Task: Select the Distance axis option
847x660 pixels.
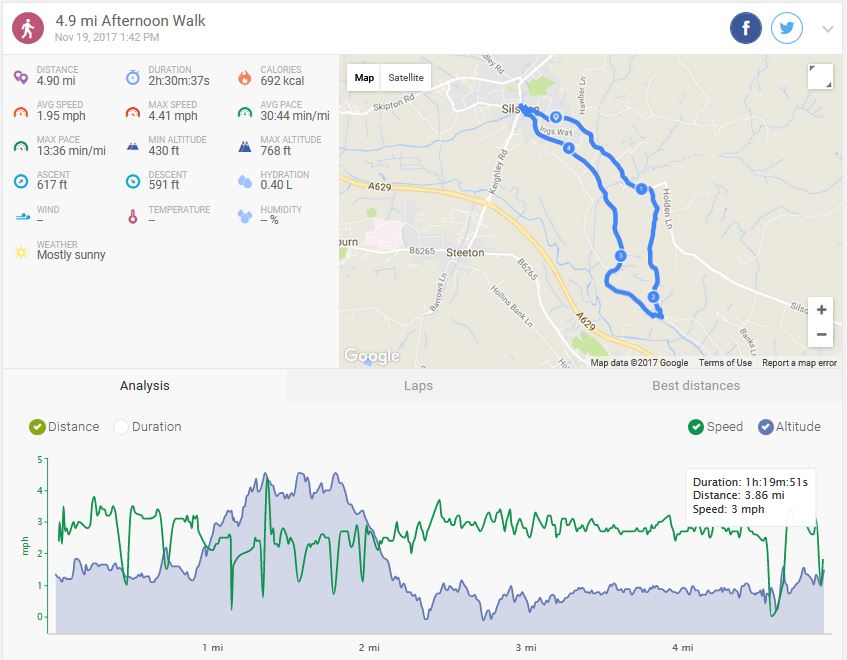Action: [x=38, y=427]
